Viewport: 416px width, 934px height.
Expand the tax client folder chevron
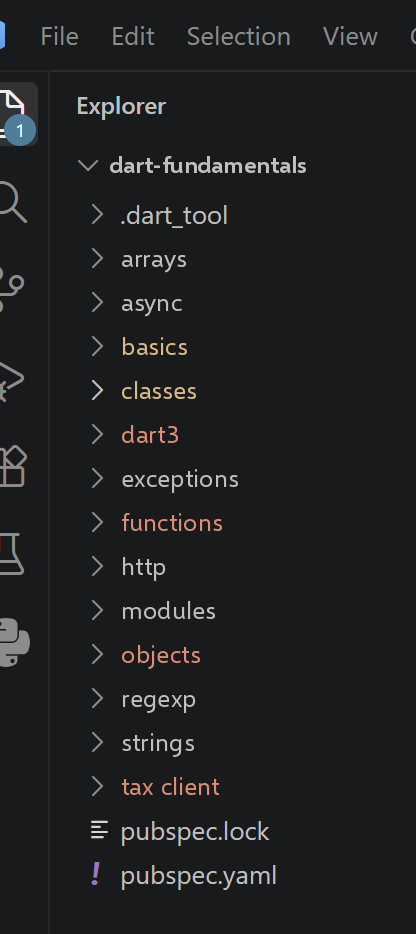[x=98, y=786]
